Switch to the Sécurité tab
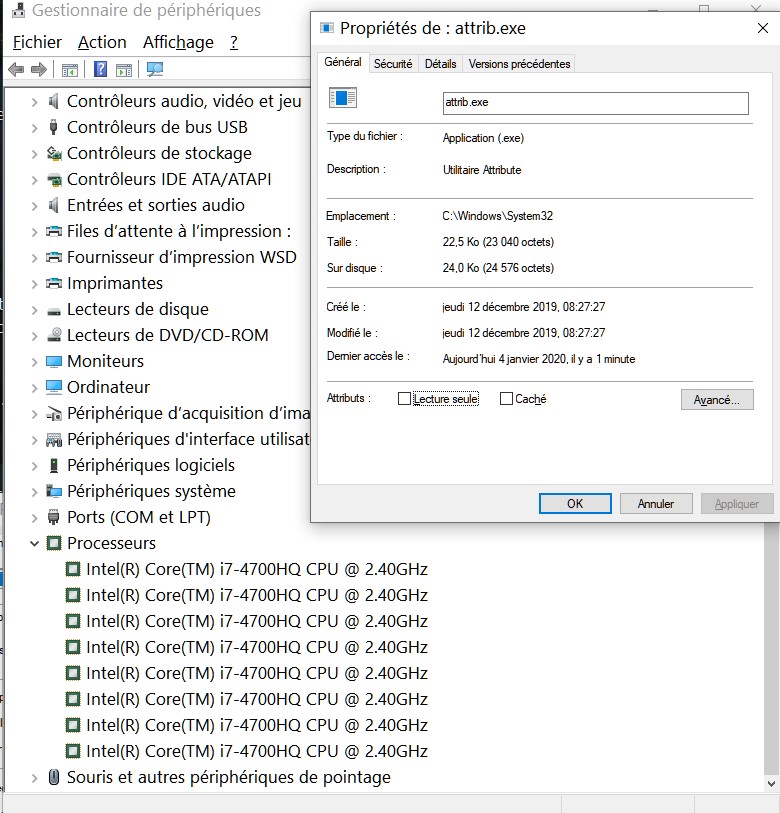Image resolution: width=780 pixels, height=813 pixels. tap(393, 64)
